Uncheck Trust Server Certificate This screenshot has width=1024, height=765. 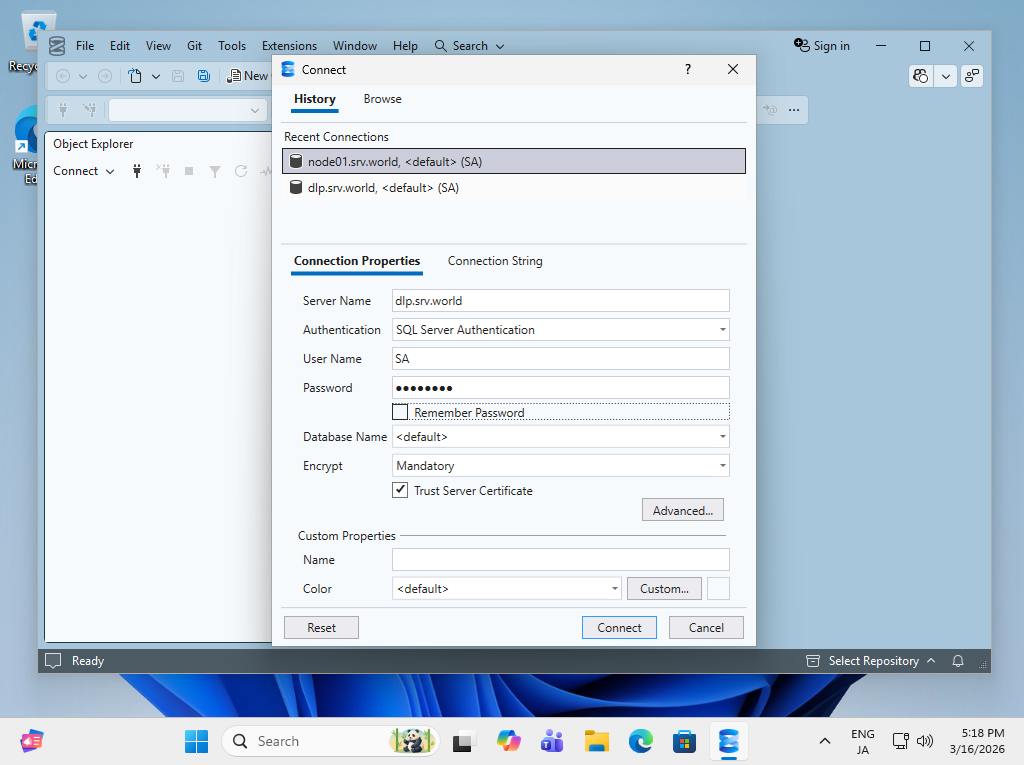click(x=400, y=490)
